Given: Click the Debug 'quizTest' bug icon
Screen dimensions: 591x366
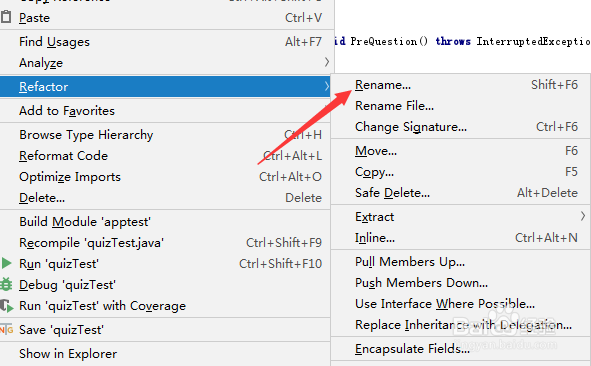Looking at the screenshot, I should [x=6, y=284].
